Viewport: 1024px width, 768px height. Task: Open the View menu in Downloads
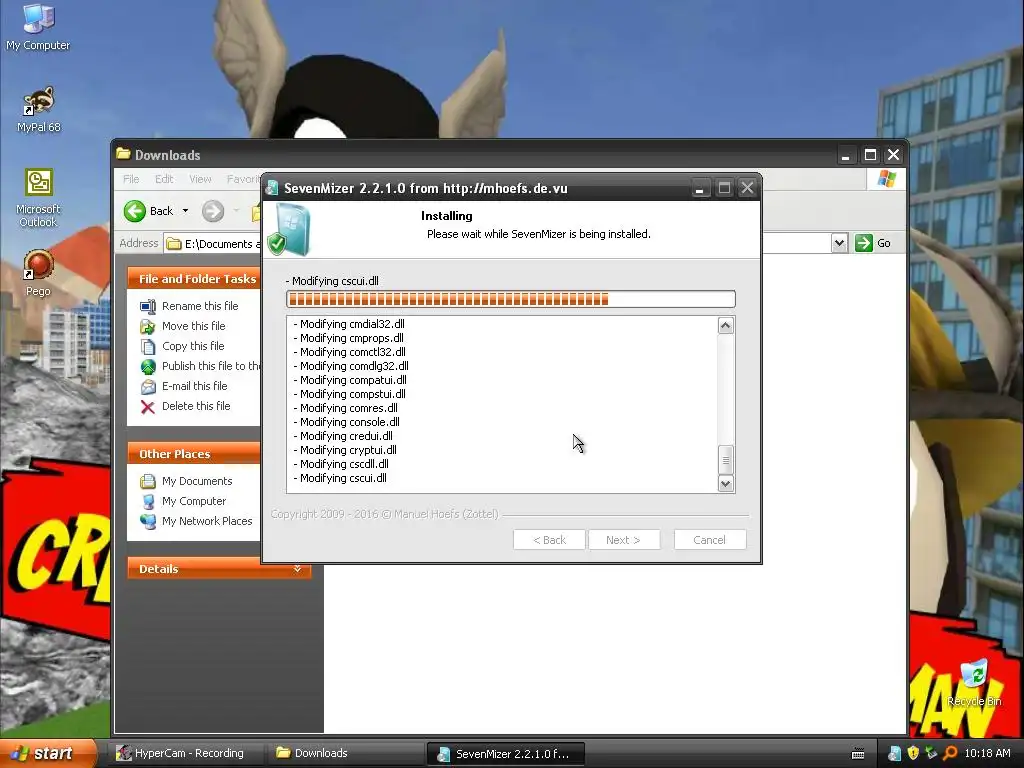point(200,179)
